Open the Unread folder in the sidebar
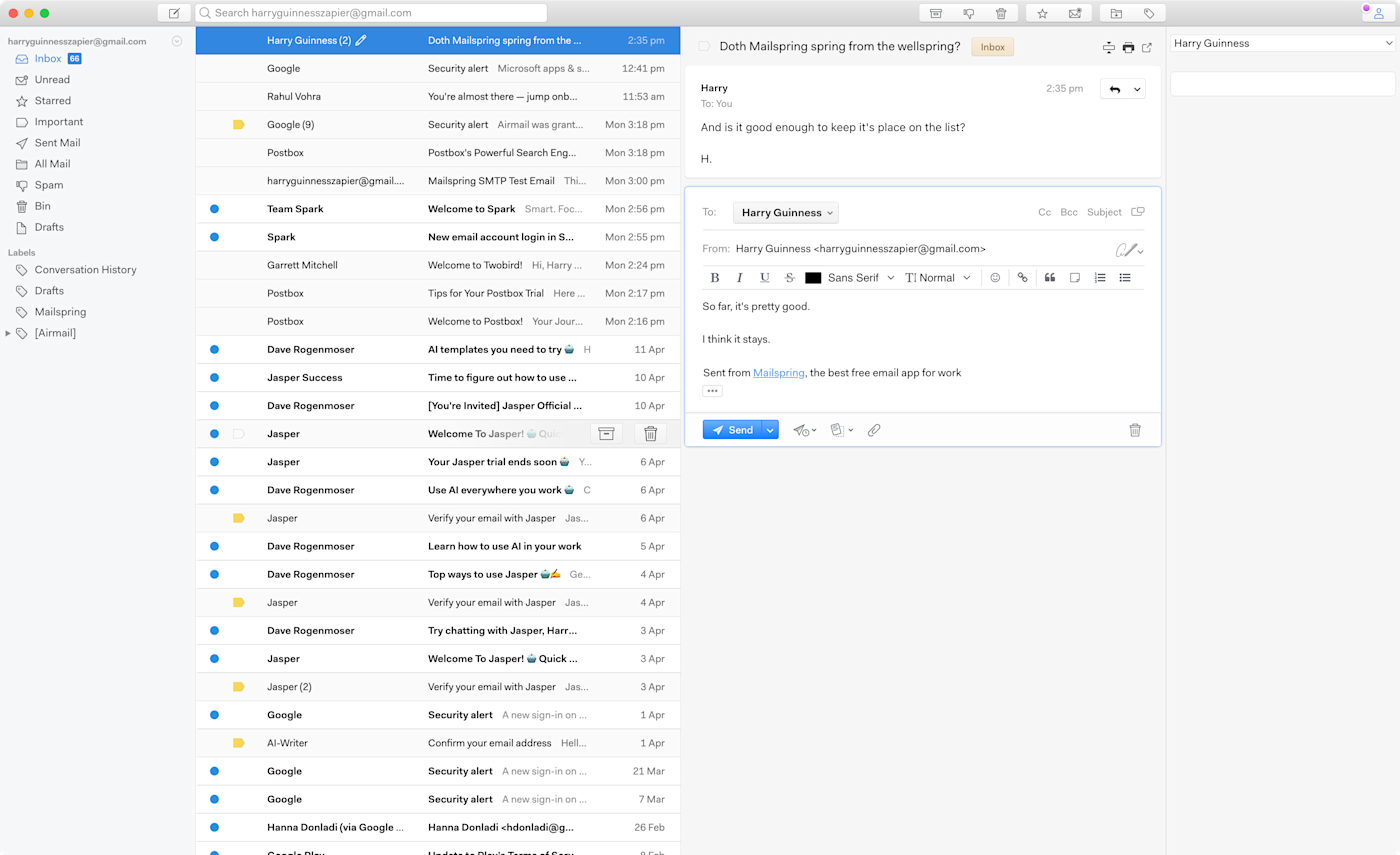 (x=52, y=80)
